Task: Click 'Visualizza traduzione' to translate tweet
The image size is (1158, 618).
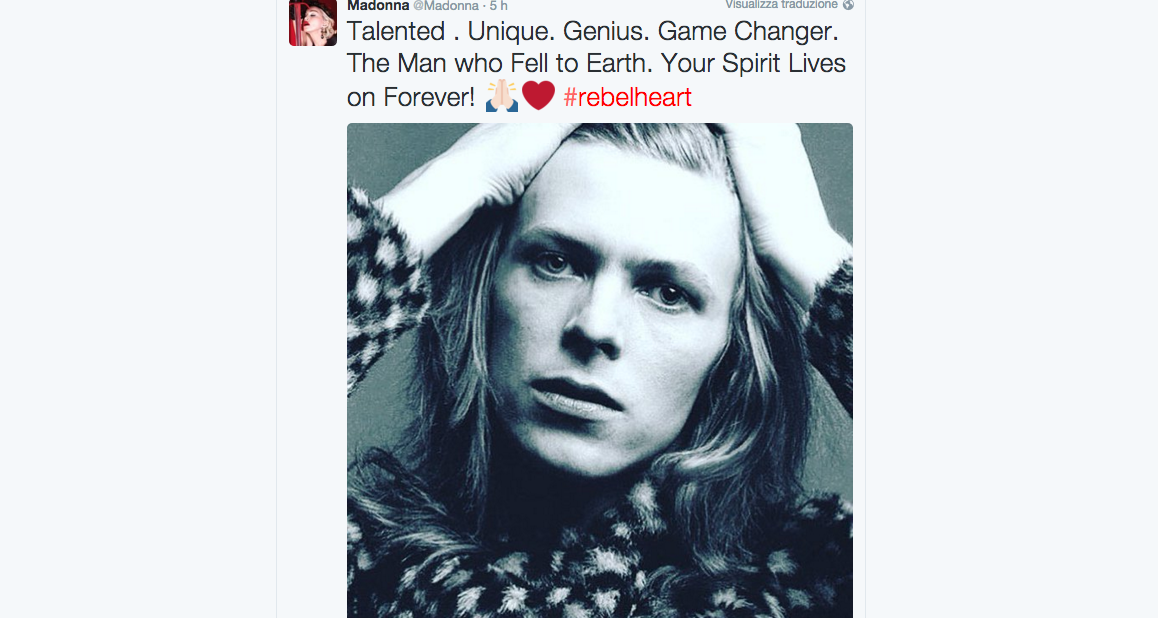Action: 782,5
